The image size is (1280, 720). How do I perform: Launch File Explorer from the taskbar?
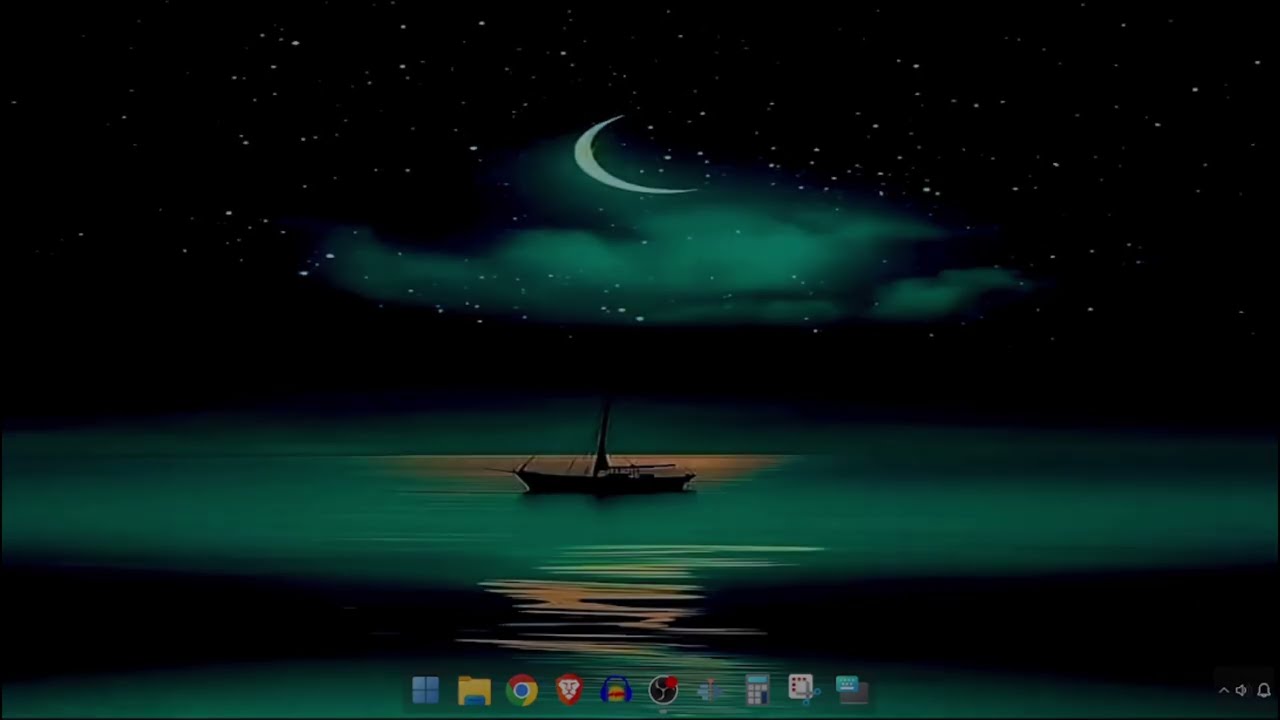[474, 690]
